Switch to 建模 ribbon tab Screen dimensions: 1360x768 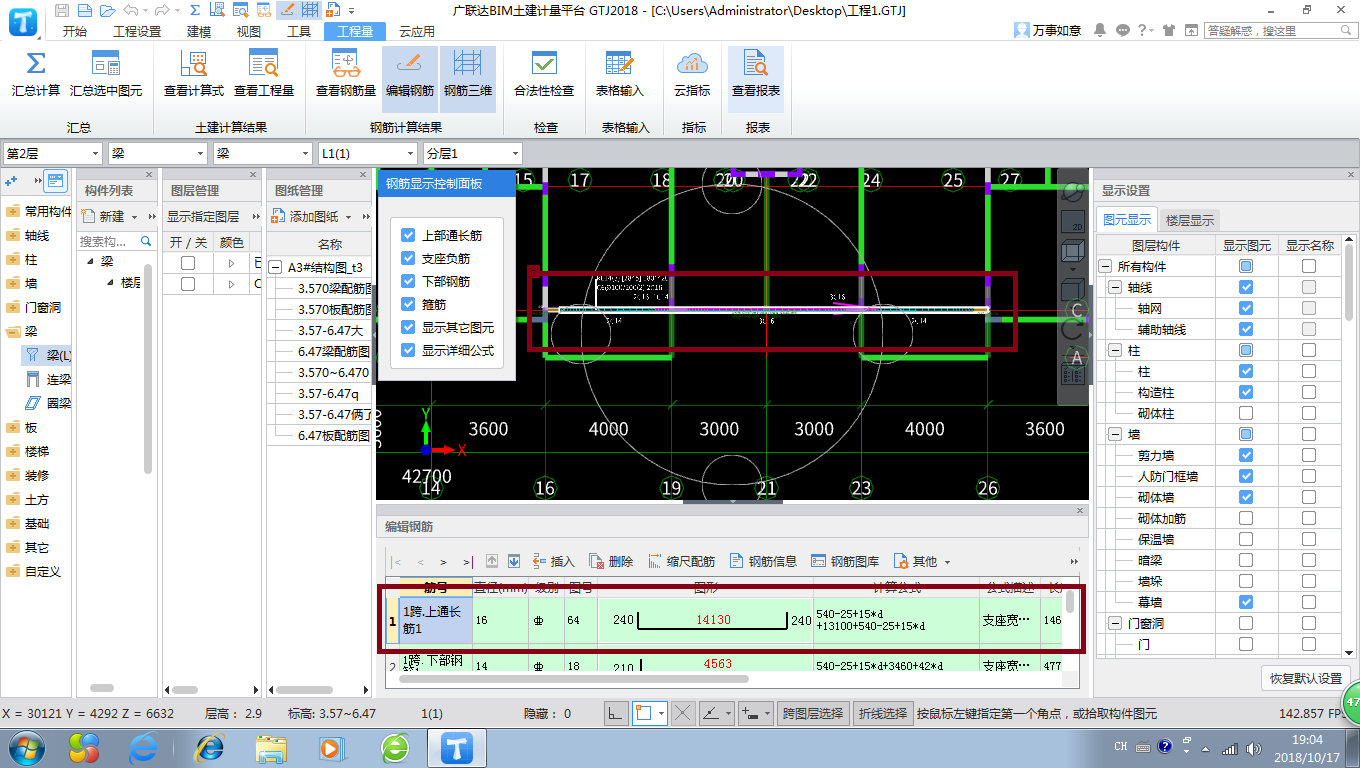point(200,31)
